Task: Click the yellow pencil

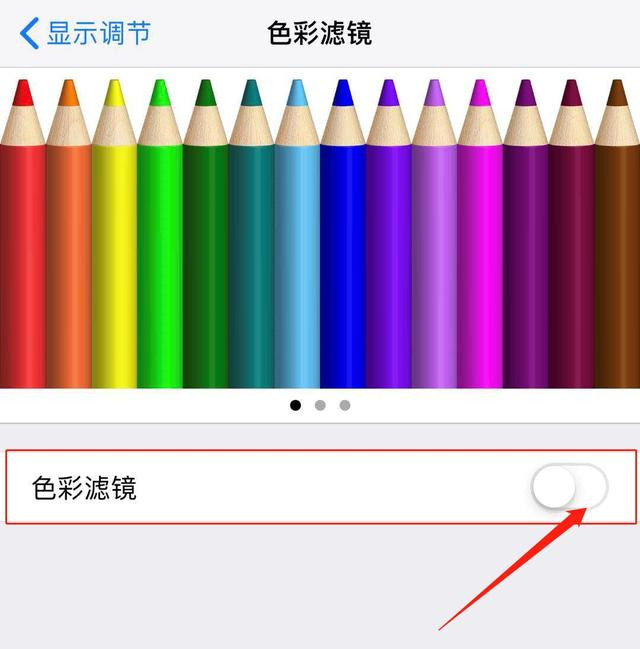Action: click(114, 234)
